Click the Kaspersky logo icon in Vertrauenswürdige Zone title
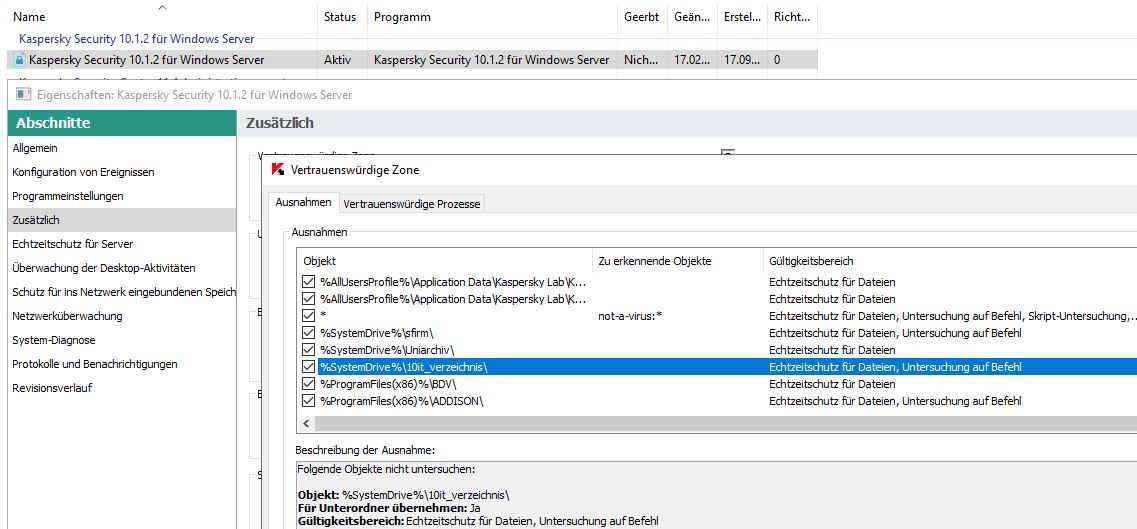This screenshot has height=529, width=1137. click(x=276, y=170)
